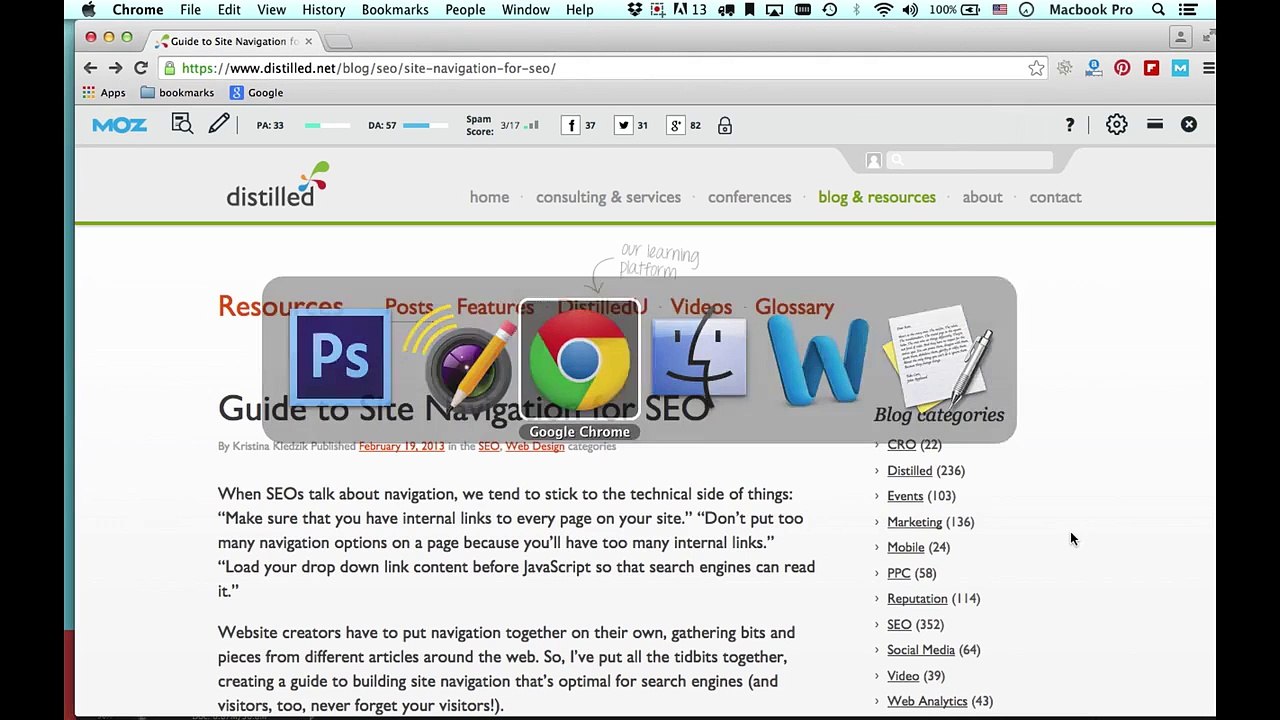The height and width of the screenshot is (720, 1280).
Task: Click the MOZ logo in toolbar
Action: point(120,125)
